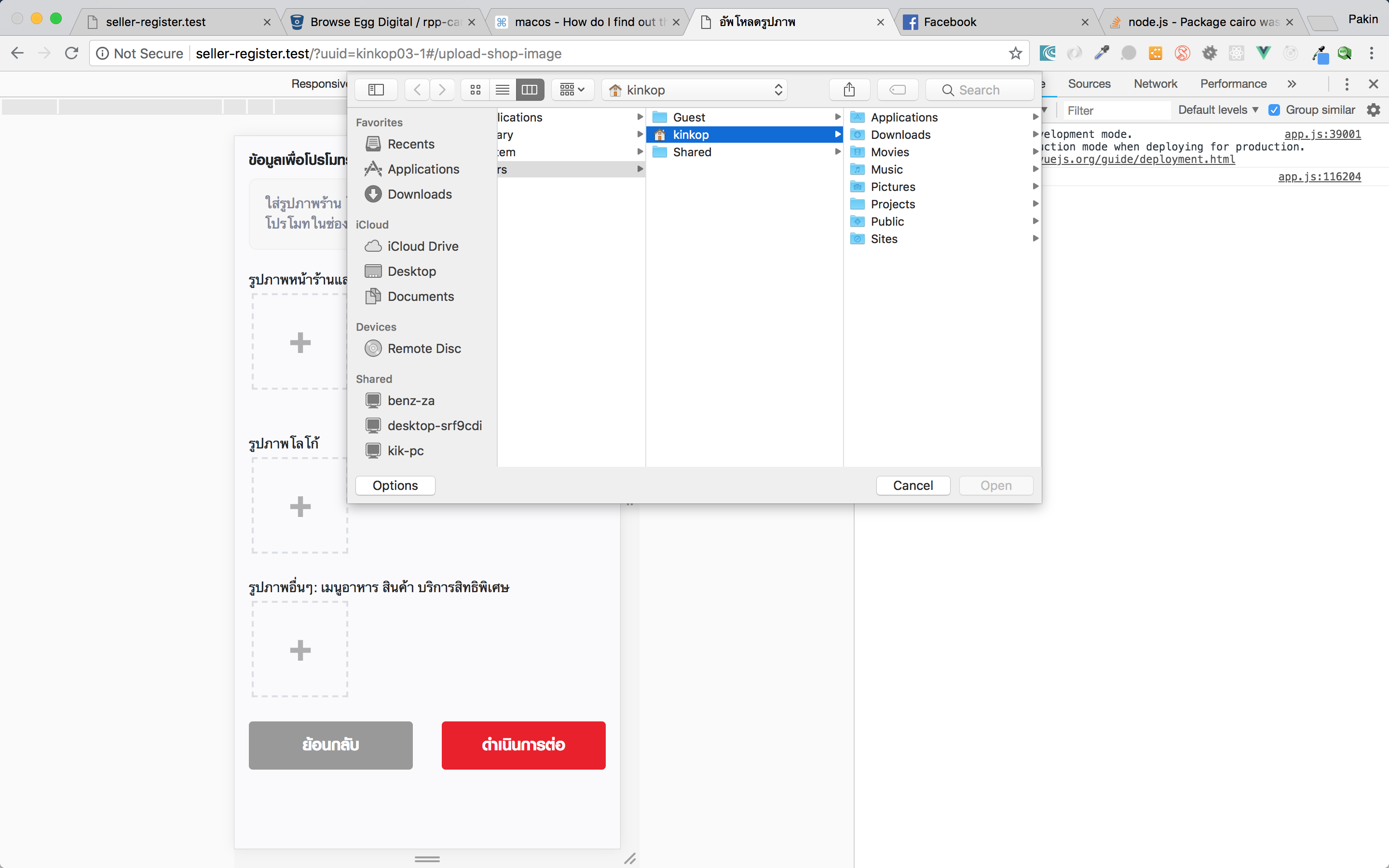Viewport: 1389px width, 868px height.
Task: Select Applications in Favorites sidebar
Action: (423, 169)
